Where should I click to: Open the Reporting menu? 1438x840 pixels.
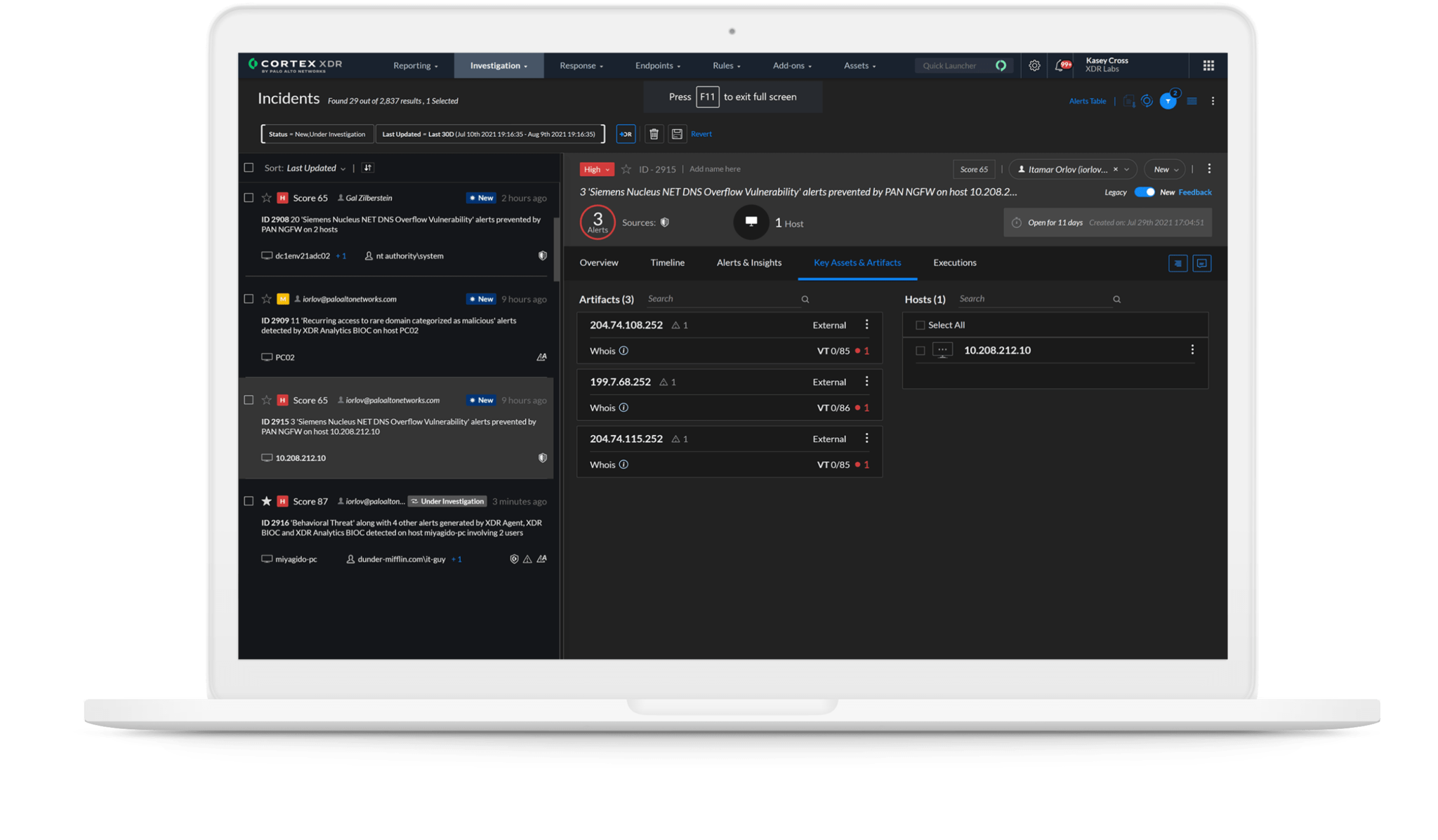point(414,65)
